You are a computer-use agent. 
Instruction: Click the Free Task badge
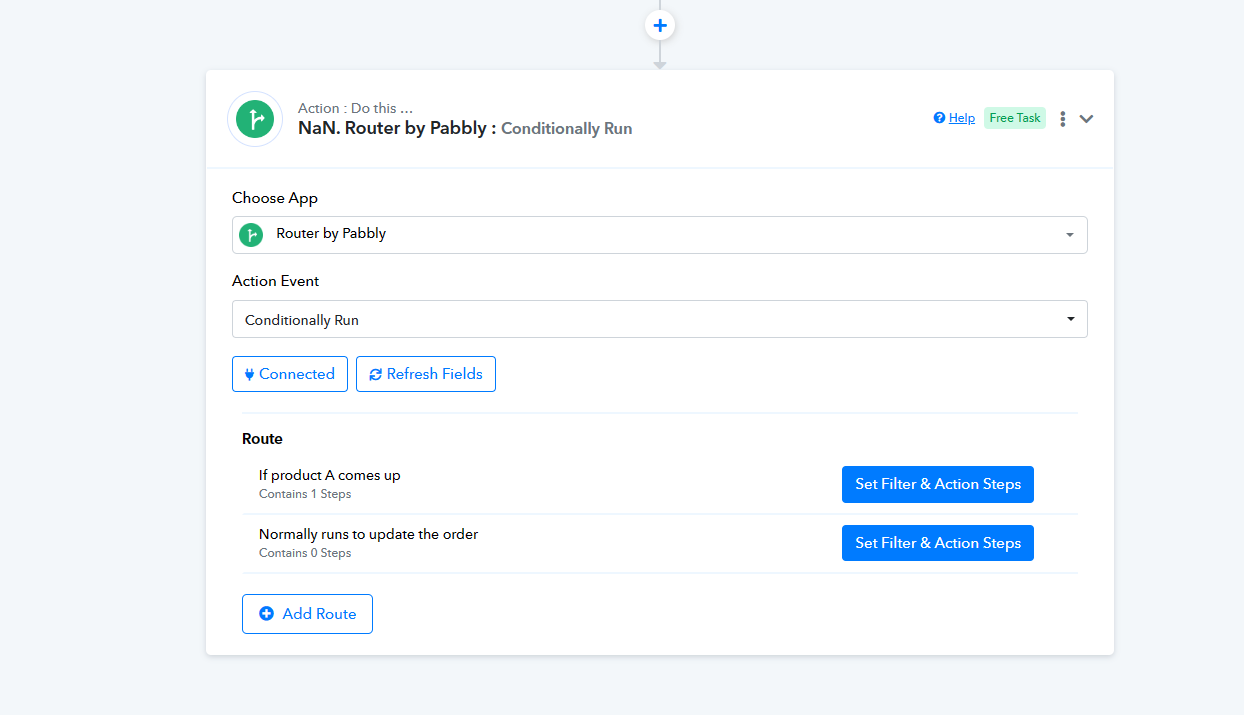[1015, 118]
